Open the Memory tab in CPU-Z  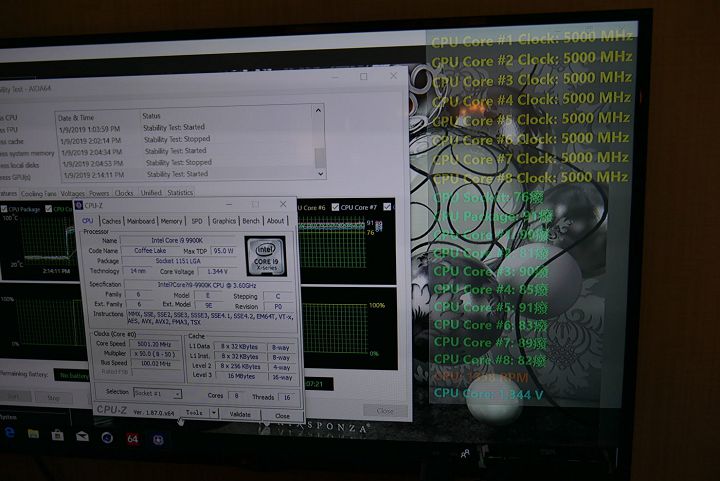click(x=171, y=221)
